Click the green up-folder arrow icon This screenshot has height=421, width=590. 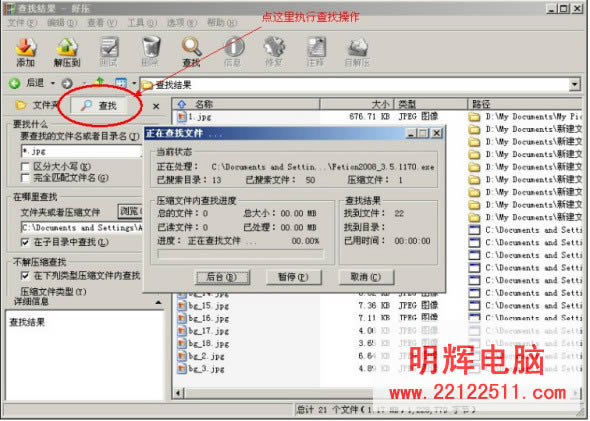coord(100,82)
